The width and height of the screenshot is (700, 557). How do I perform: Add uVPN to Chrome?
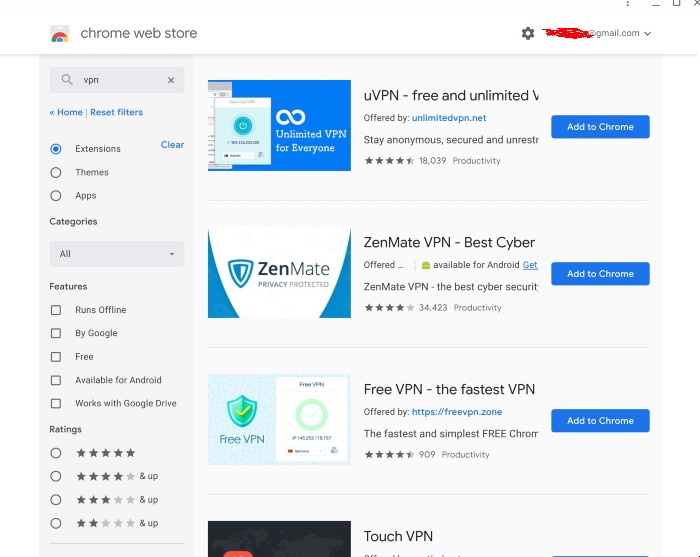[x=600, y=127]
